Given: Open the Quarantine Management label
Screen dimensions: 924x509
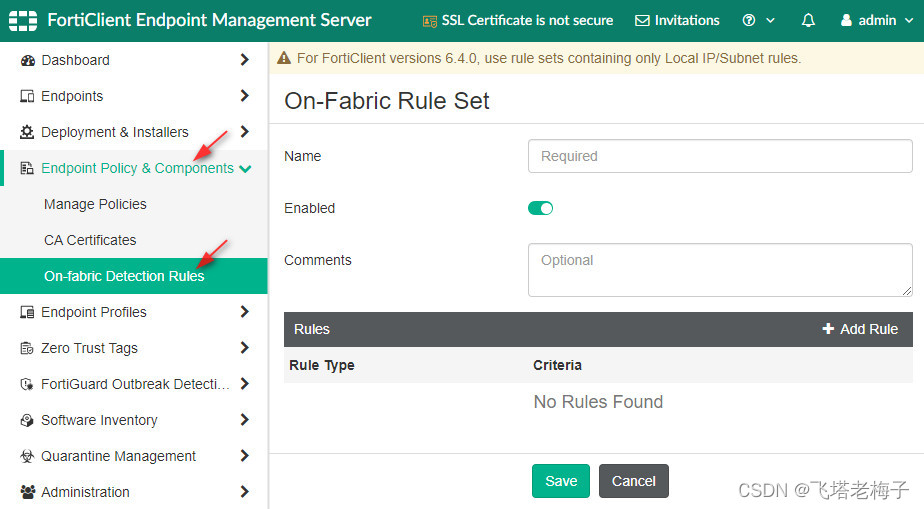Looking at the screenshot, I should coord(118,456).
